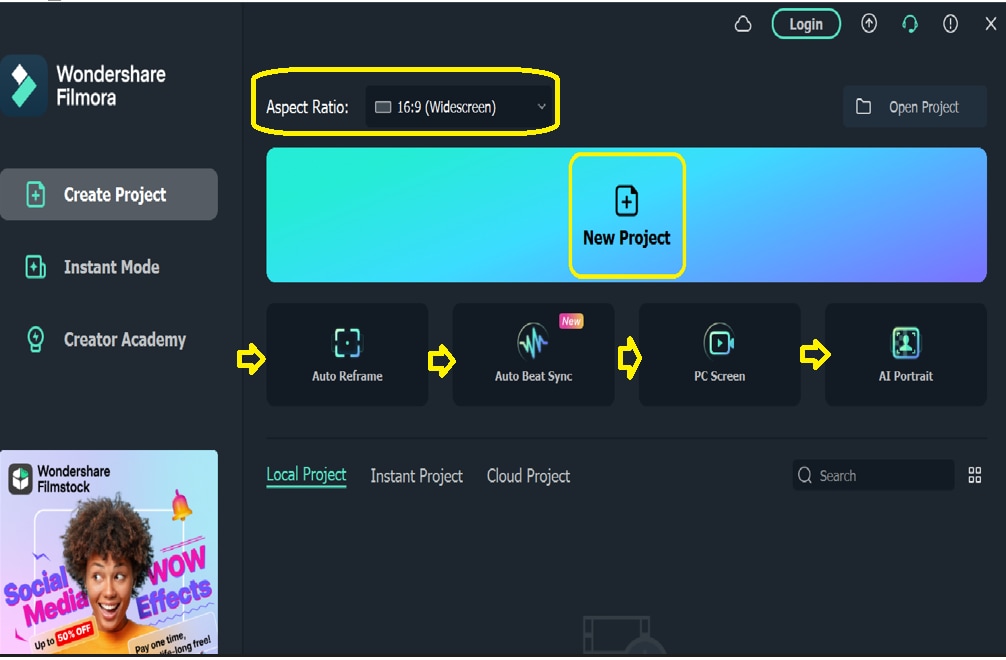The image size is (1006, 660).
Task: Click the upload arrow circle icon
Action: point(869,24)
